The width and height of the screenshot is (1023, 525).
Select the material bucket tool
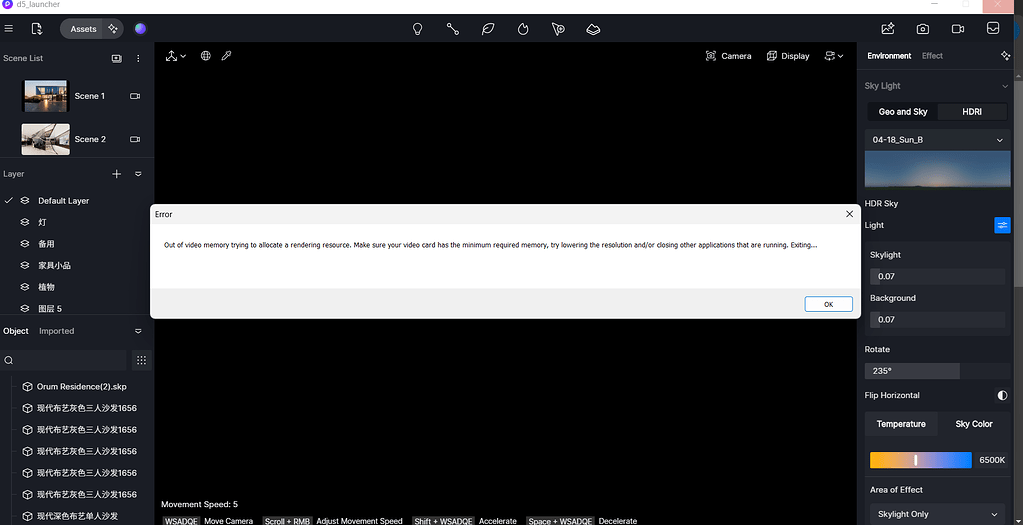pos(593,29)
